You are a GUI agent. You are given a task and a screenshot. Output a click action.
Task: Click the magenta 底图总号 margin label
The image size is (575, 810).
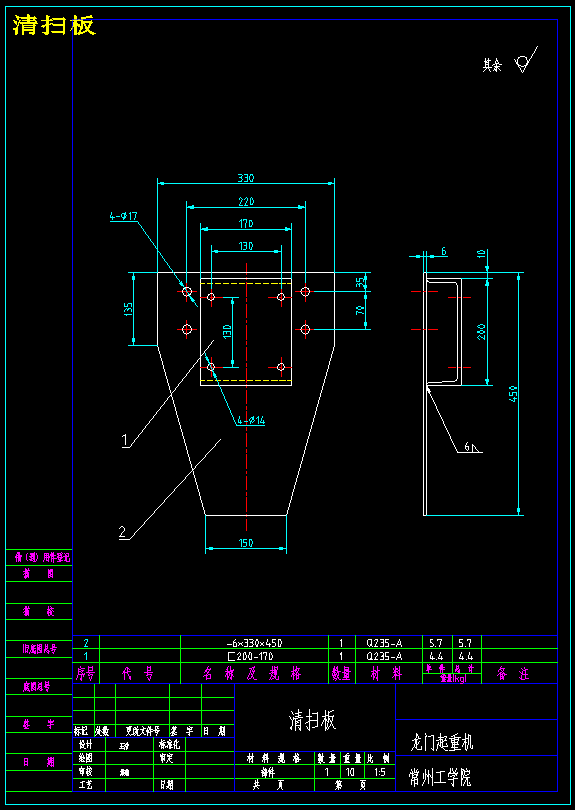pos(36,687)
